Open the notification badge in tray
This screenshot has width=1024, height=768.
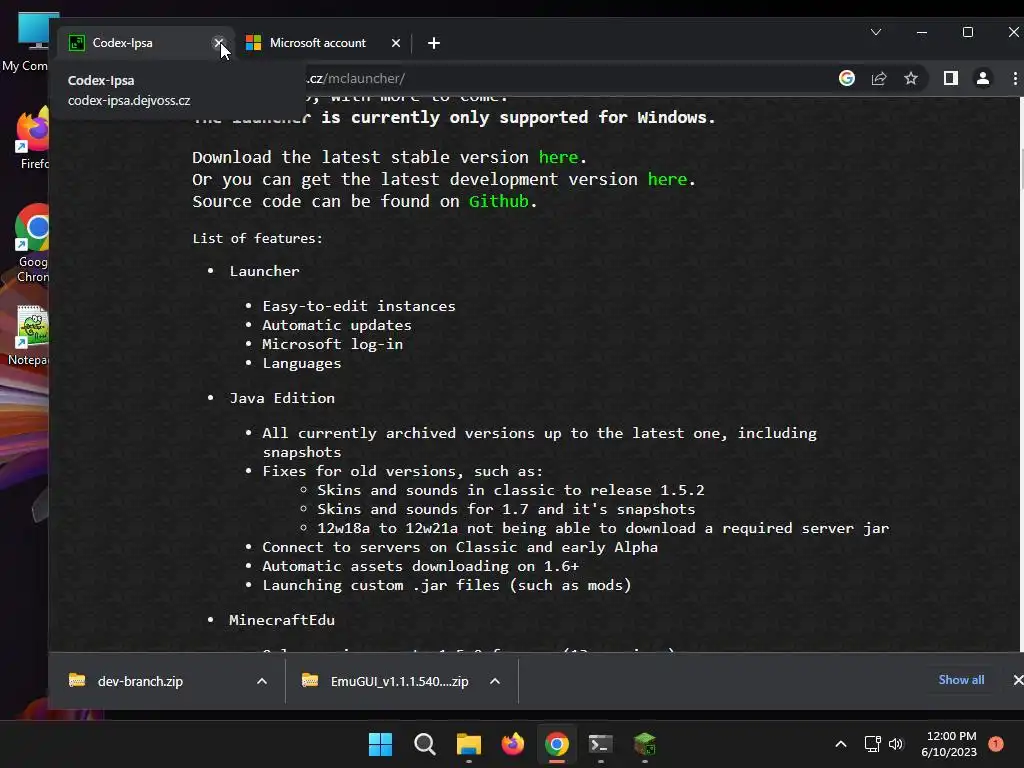click(996, 744)
